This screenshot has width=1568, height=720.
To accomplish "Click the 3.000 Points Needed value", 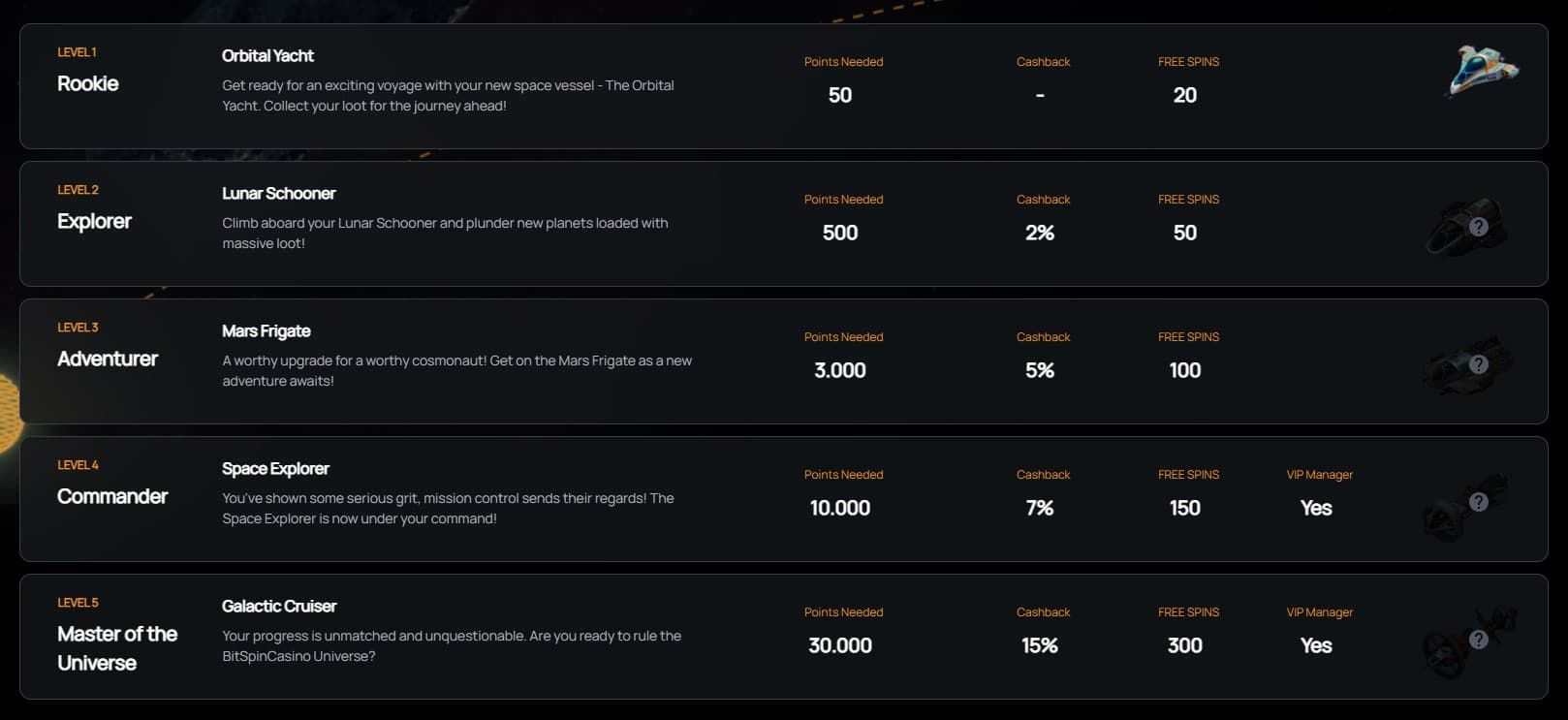I will 839,370.
